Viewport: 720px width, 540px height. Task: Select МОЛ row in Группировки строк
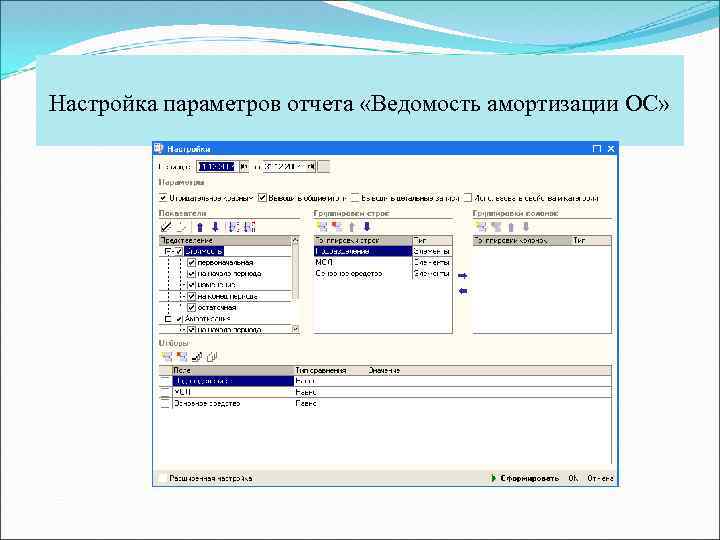coord(382,263)
